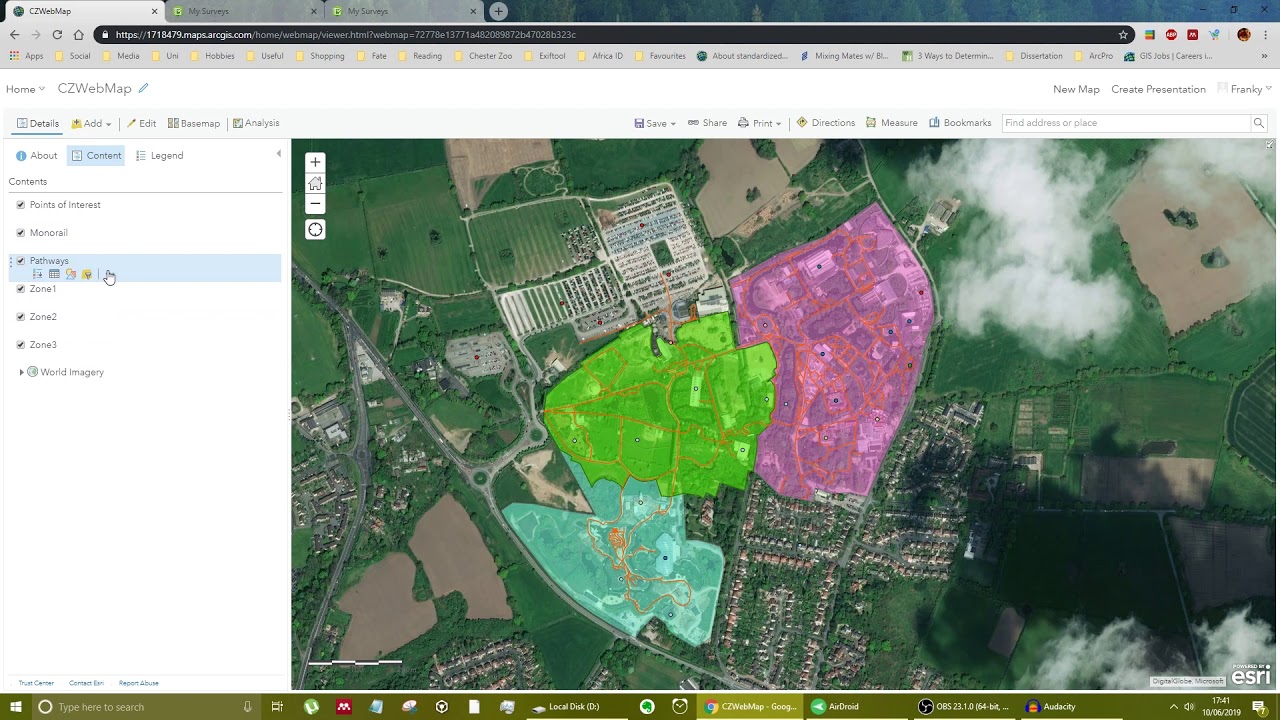The image size is (1280, 720).
Task: Open the AdBlock Plus extension
Action: click(x=1171, y=34)
